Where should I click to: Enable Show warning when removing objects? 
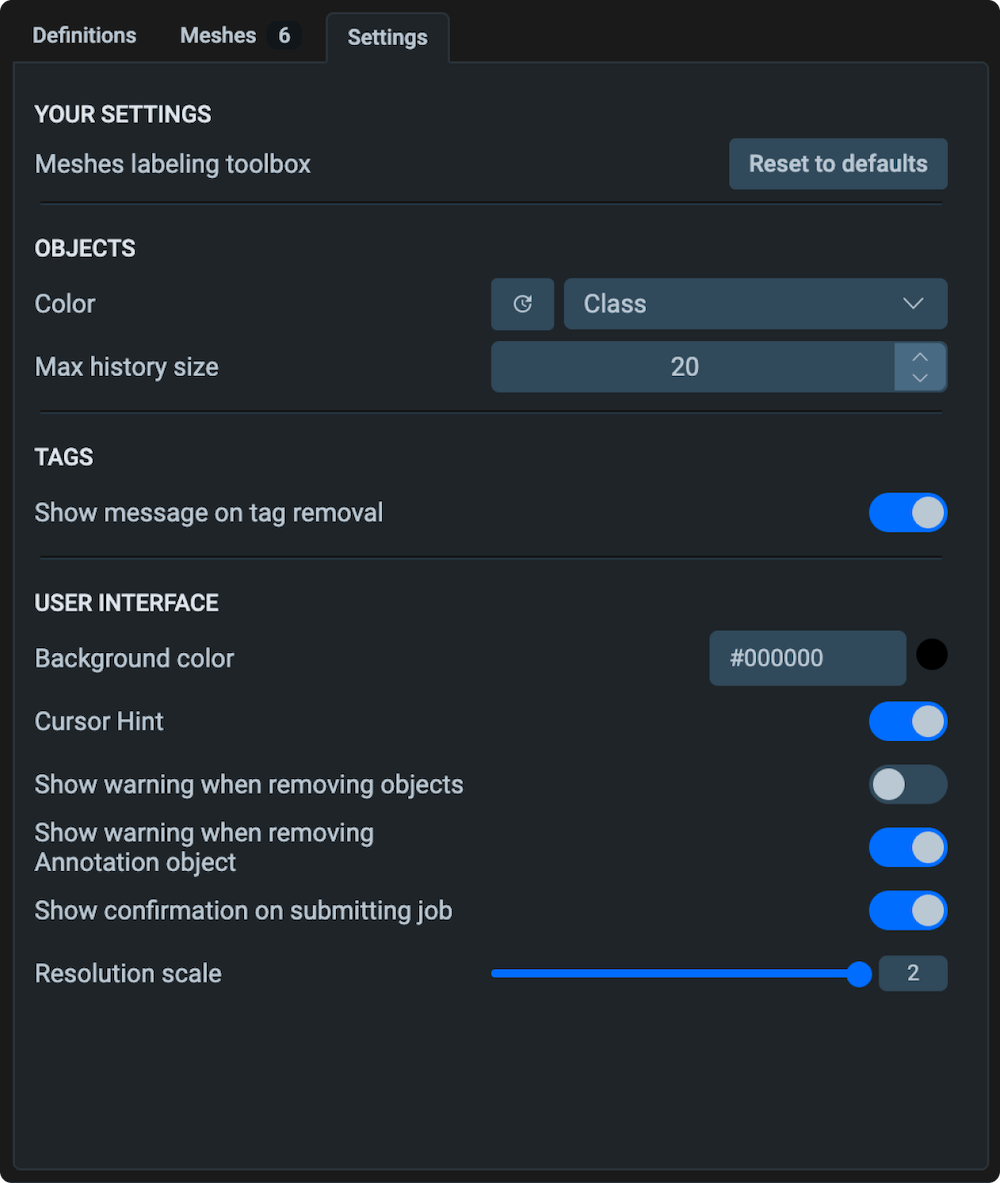(x=908, y=785)
